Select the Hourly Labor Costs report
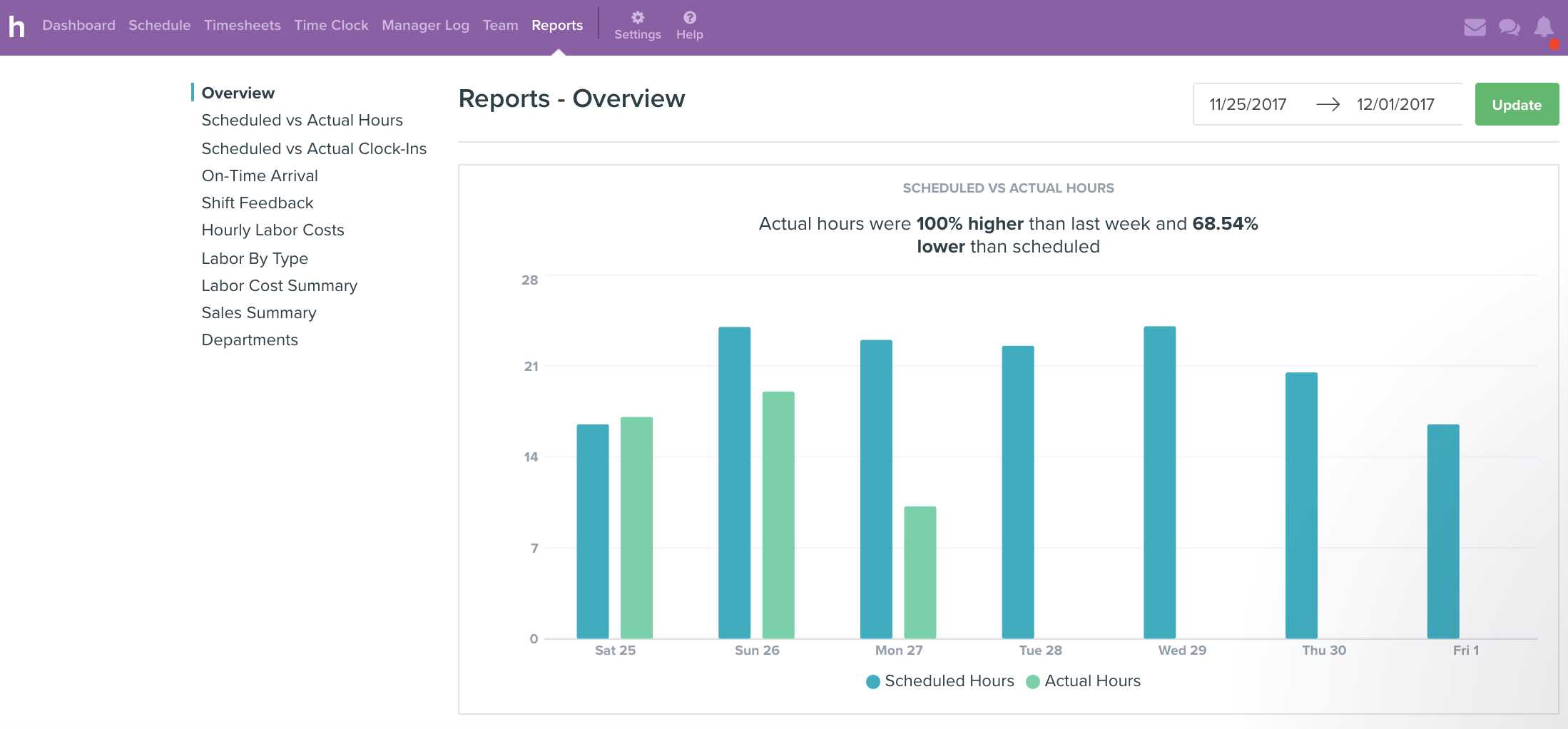This screenshot has width=1568, height=729. click(x=273, y=230)
